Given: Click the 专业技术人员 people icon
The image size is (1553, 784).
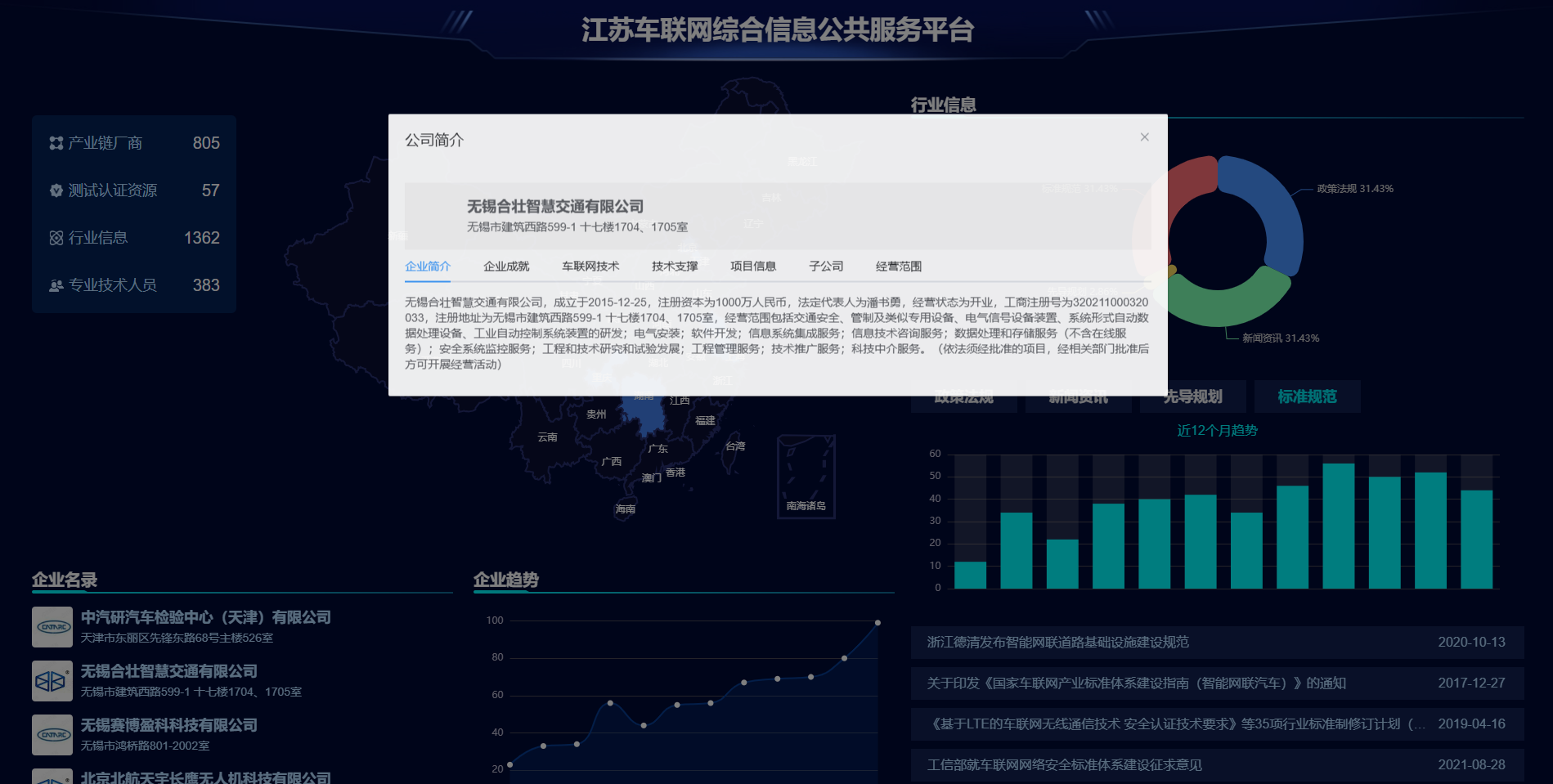Looking at the screenshot, I should click(x=56, y=285).
